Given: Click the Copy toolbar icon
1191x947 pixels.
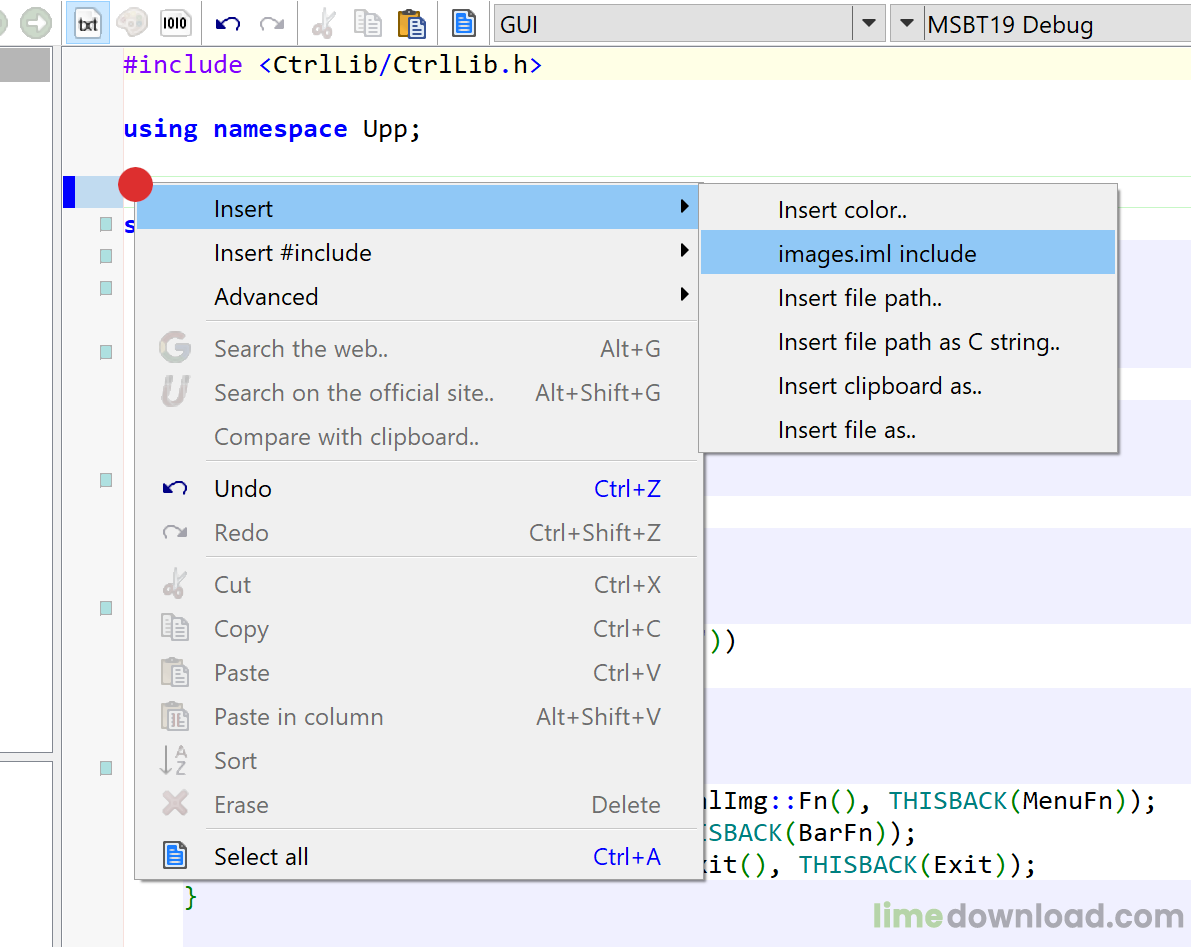Looking at the screenshot, I should click(367, 23).
